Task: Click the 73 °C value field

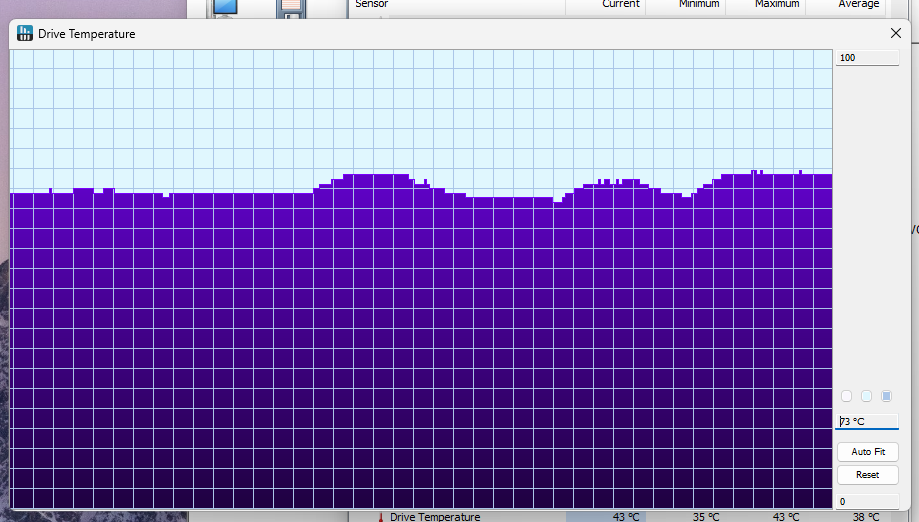Action: [867, 421]
